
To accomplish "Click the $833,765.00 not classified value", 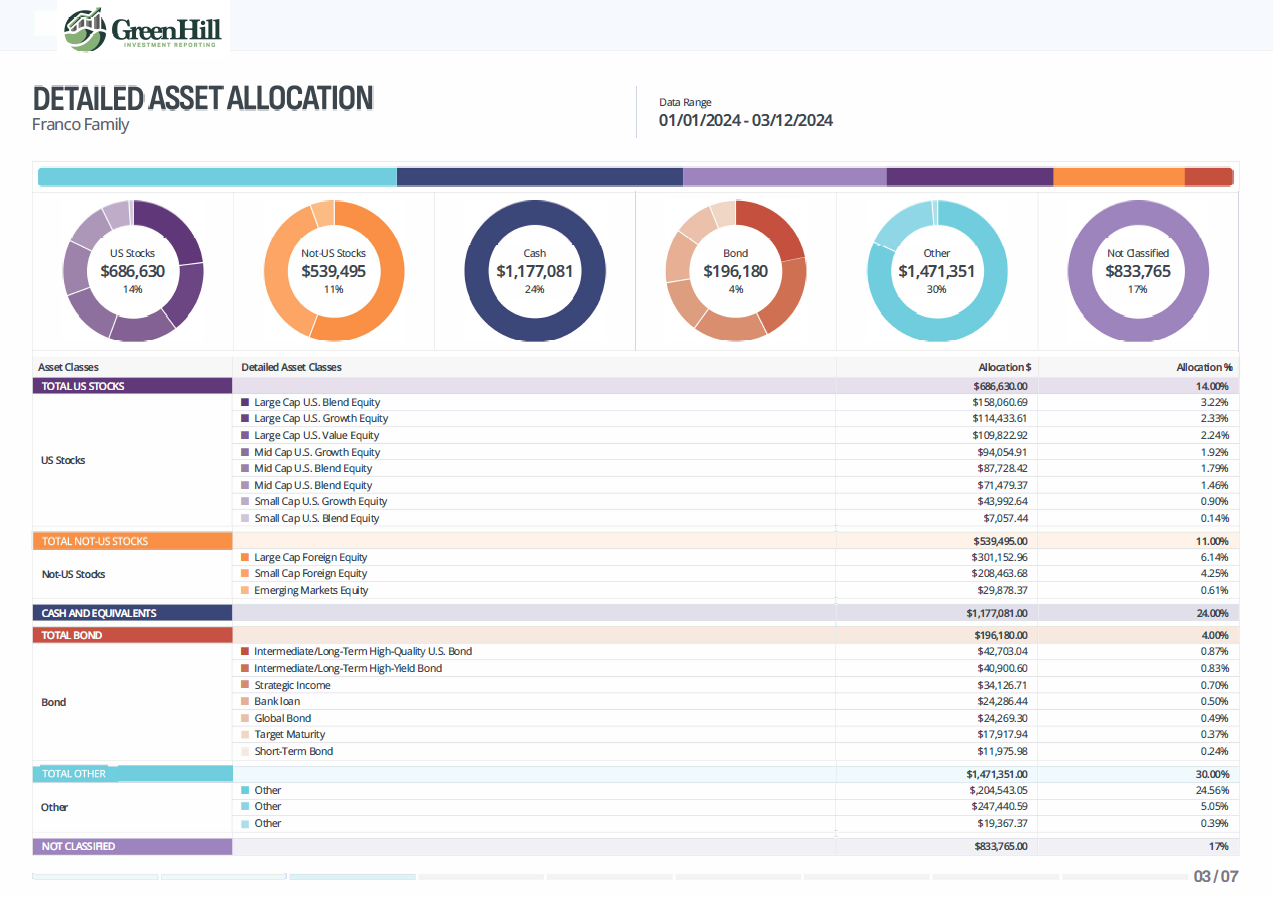I will tap(1001, 846).
